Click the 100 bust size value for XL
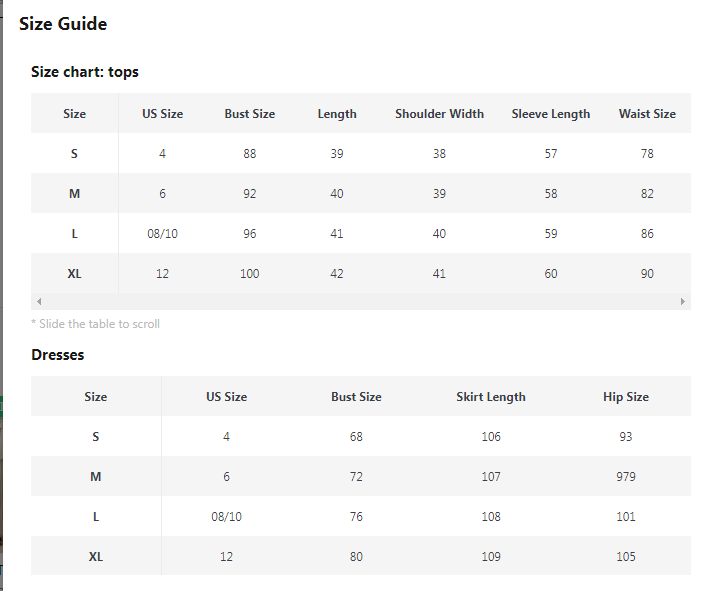 pos(250,274)
